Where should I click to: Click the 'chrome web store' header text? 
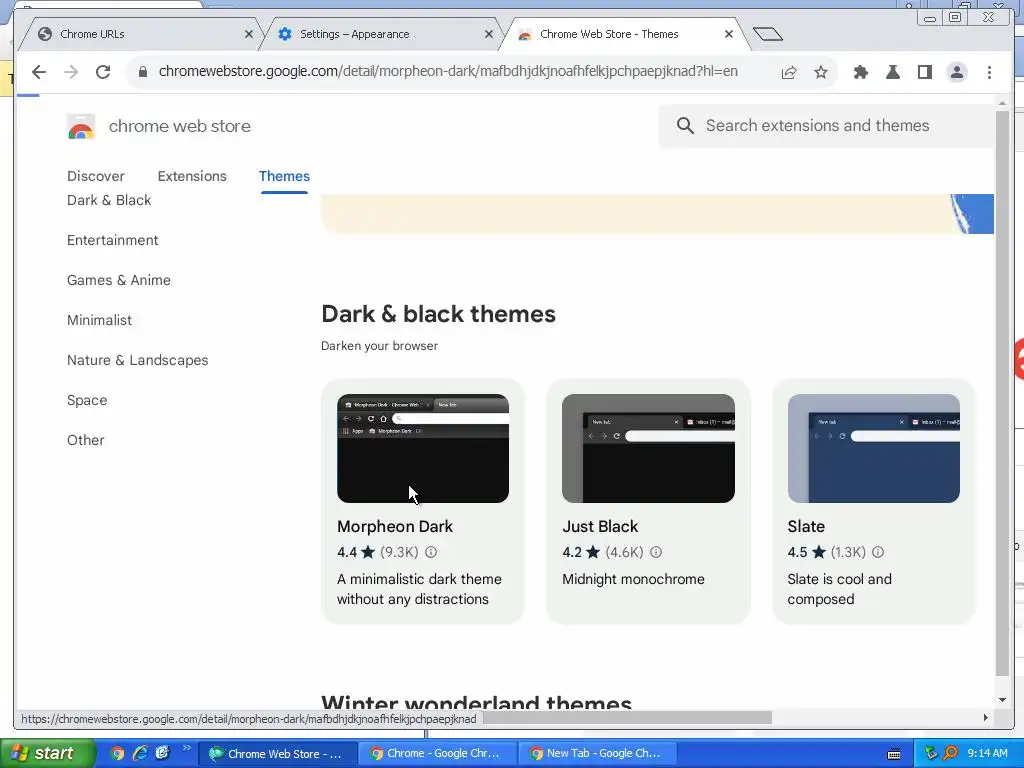click(180, 126)
